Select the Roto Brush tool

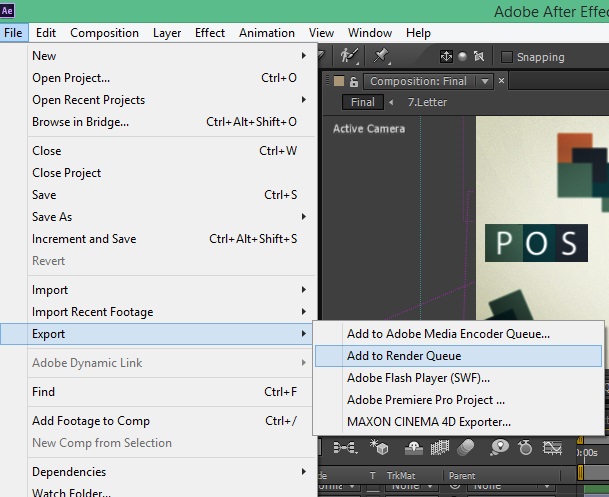pyautogui.click(x=349, y=56)
